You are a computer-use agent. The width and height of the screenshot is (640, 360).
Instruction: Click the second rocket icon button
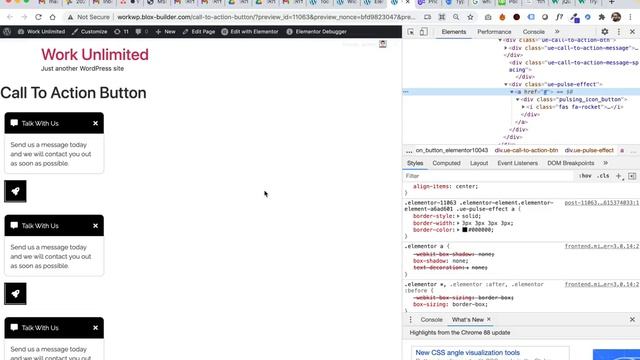pos(15,293)
